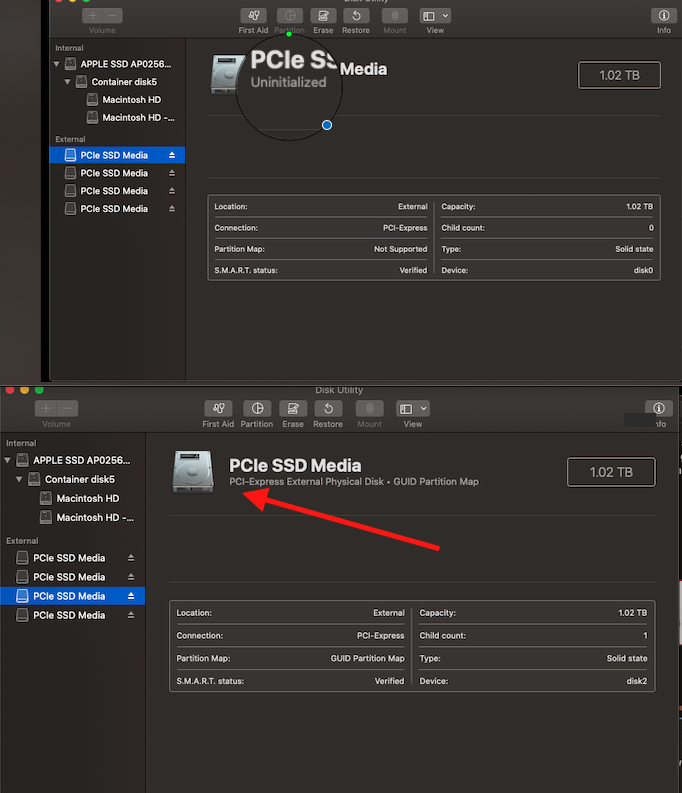Select third PCIe SSD Media in upper window
The height and width of the screenshot is (793, 682).
pos(117,191)
